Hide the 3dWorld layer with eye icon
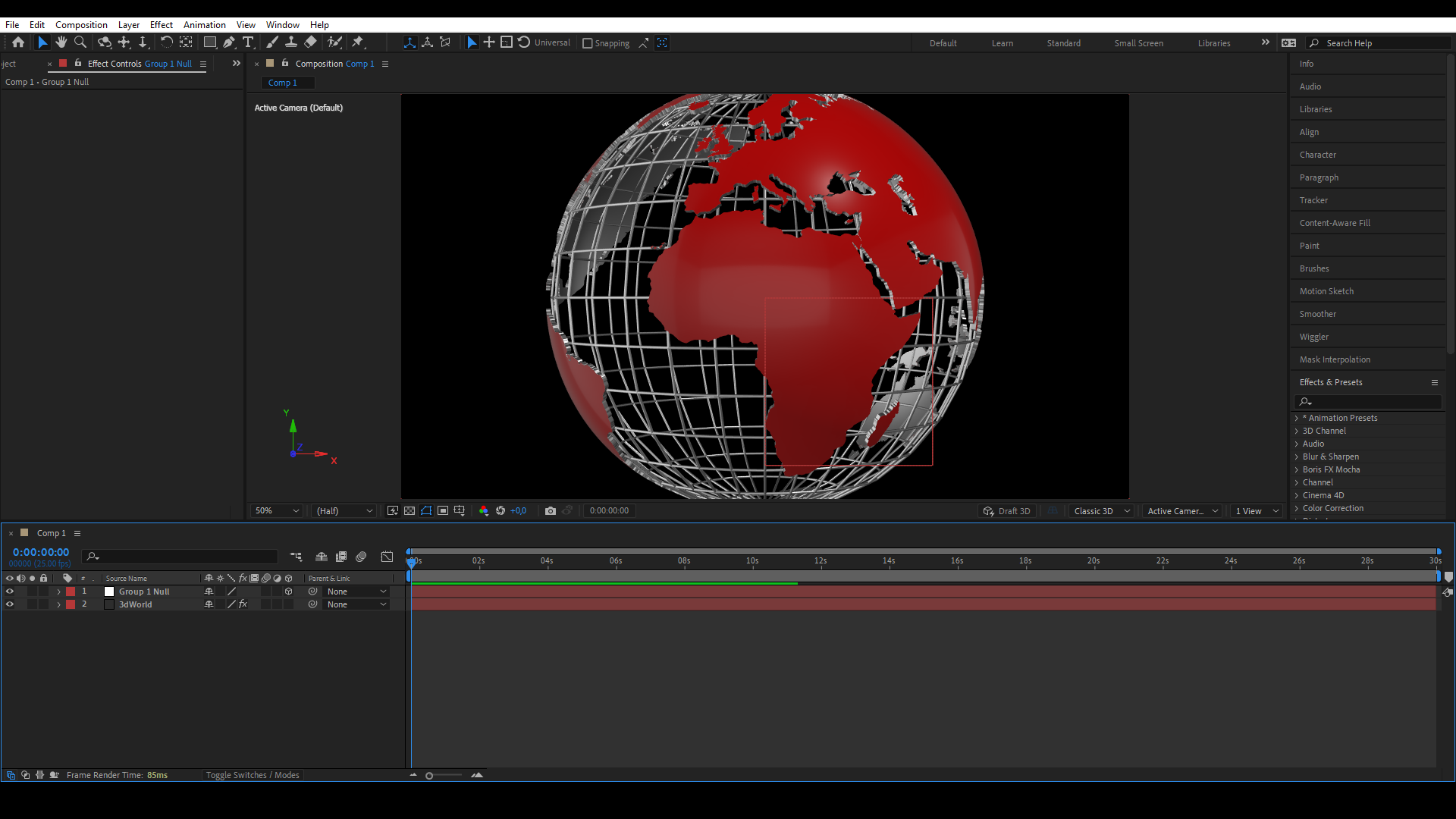 [10, 604]
